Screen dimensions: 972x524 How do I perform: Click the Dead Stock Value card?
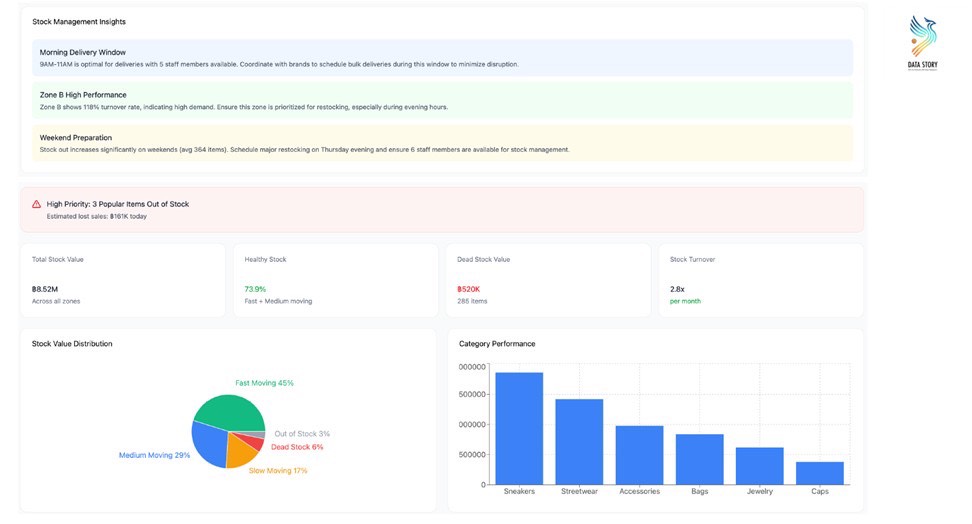547,280
